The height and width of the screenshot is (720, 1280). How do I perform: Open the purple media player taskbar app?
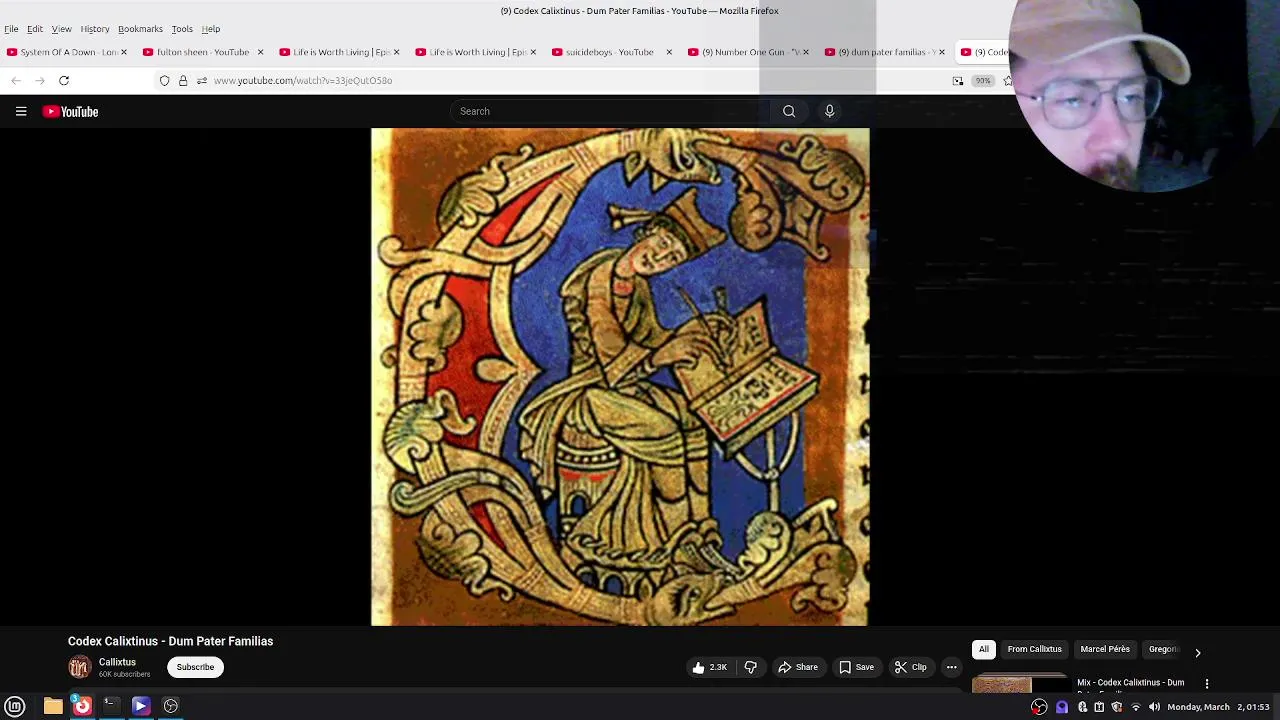point(141,706)
